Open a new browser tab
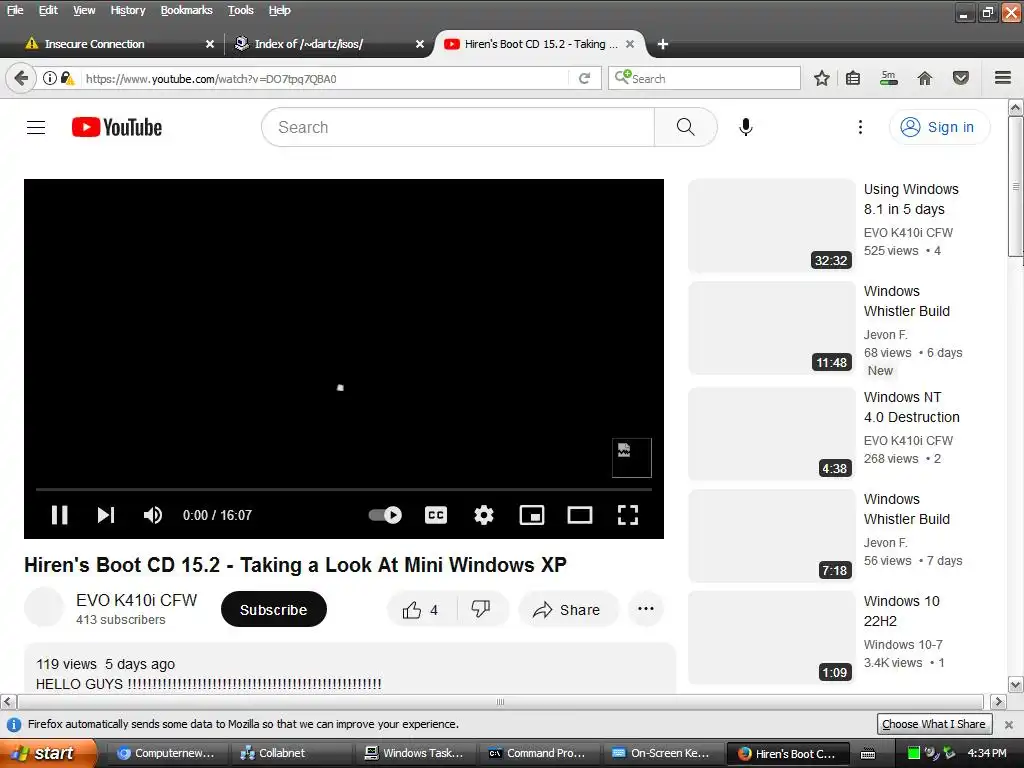This screenshot has height=768, width=1024. pos(662,44)
